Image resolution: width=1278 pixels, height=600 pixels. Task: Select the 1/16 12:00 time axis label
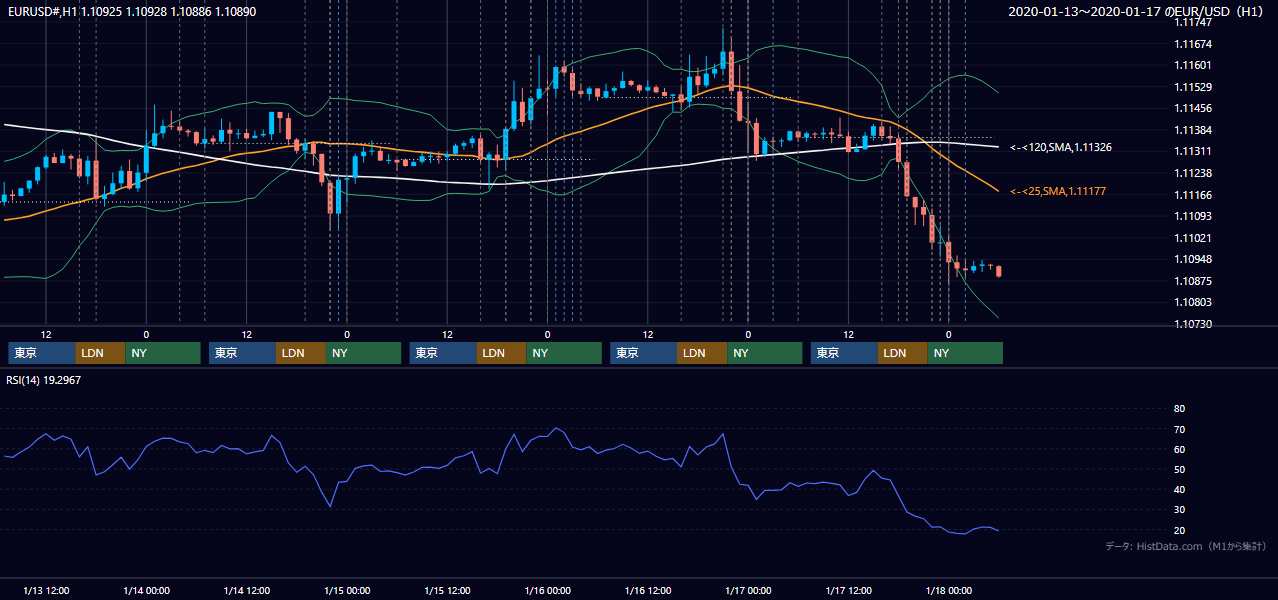[x=648, y=591]
